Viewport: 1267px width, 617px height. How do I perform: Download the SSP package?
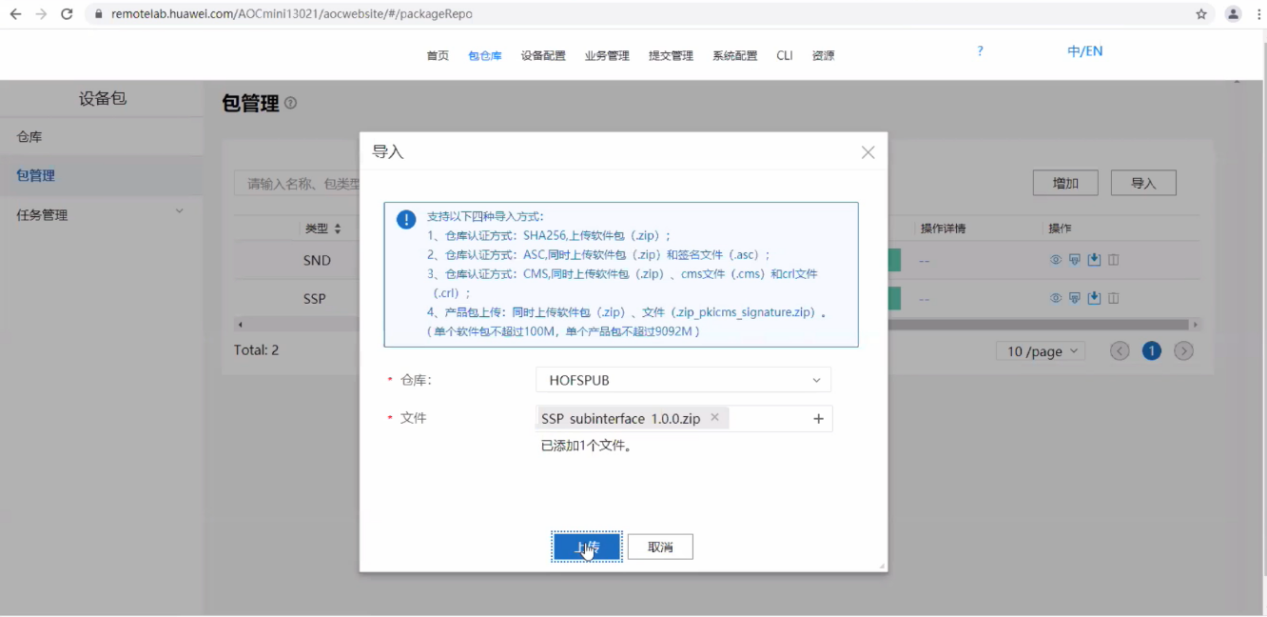point(1094,298)
